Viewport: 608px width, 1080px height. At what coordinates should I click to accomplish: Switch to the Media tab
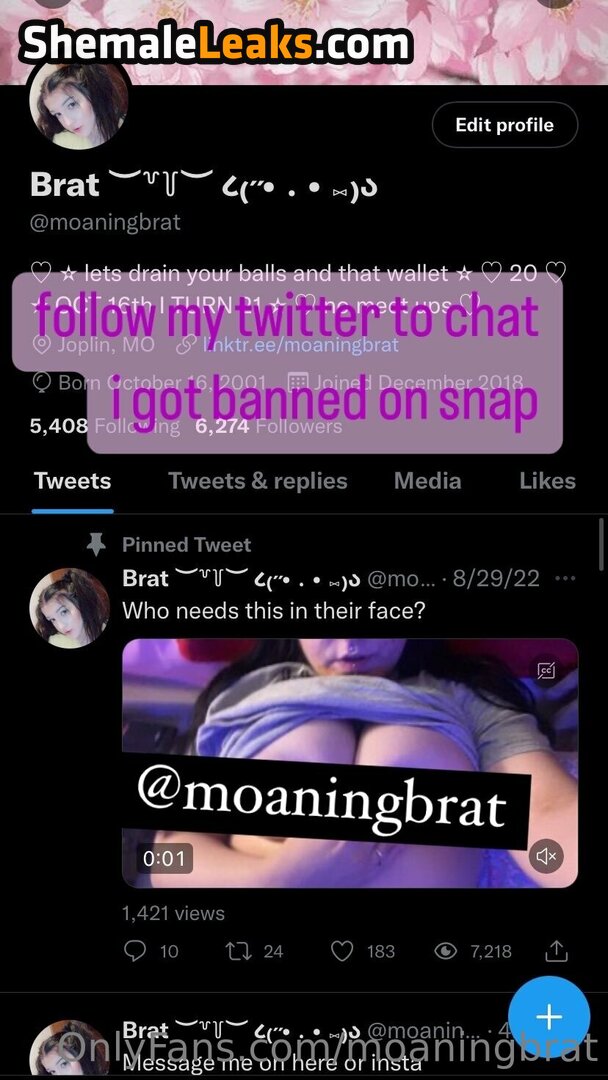(428, 481)
